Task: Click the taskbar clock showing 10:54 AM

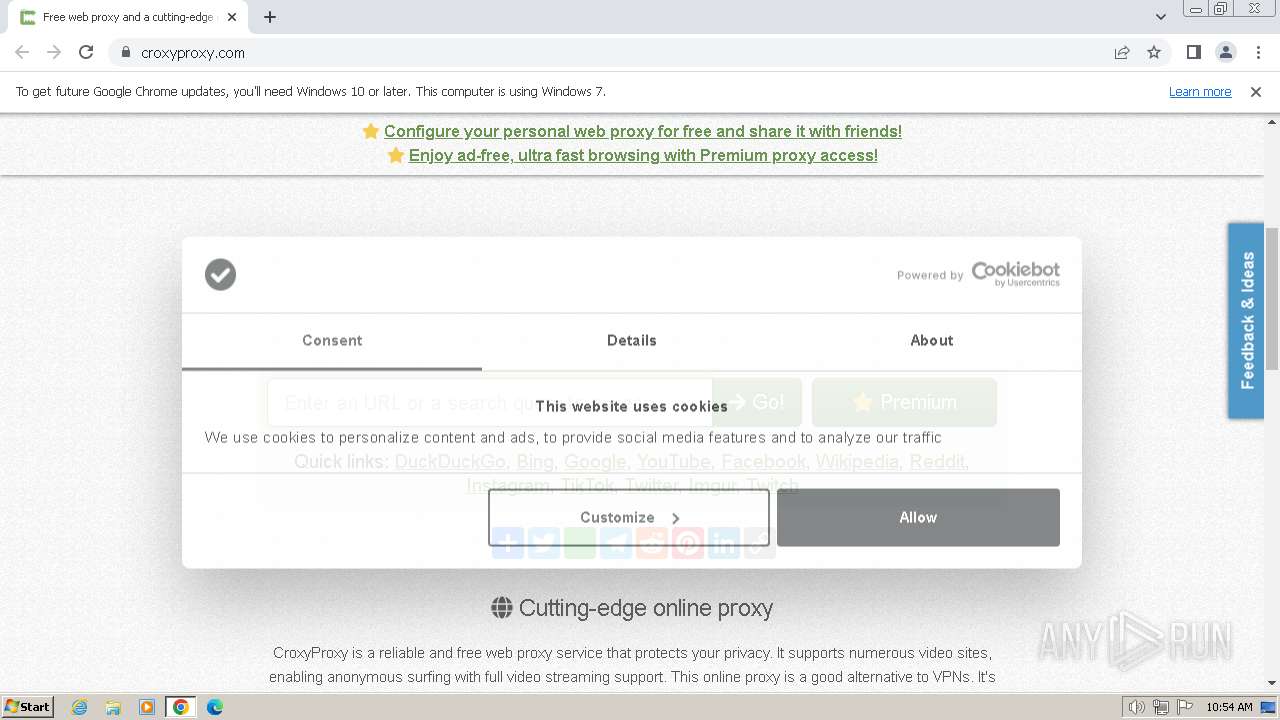Action: coord(1229,707)
